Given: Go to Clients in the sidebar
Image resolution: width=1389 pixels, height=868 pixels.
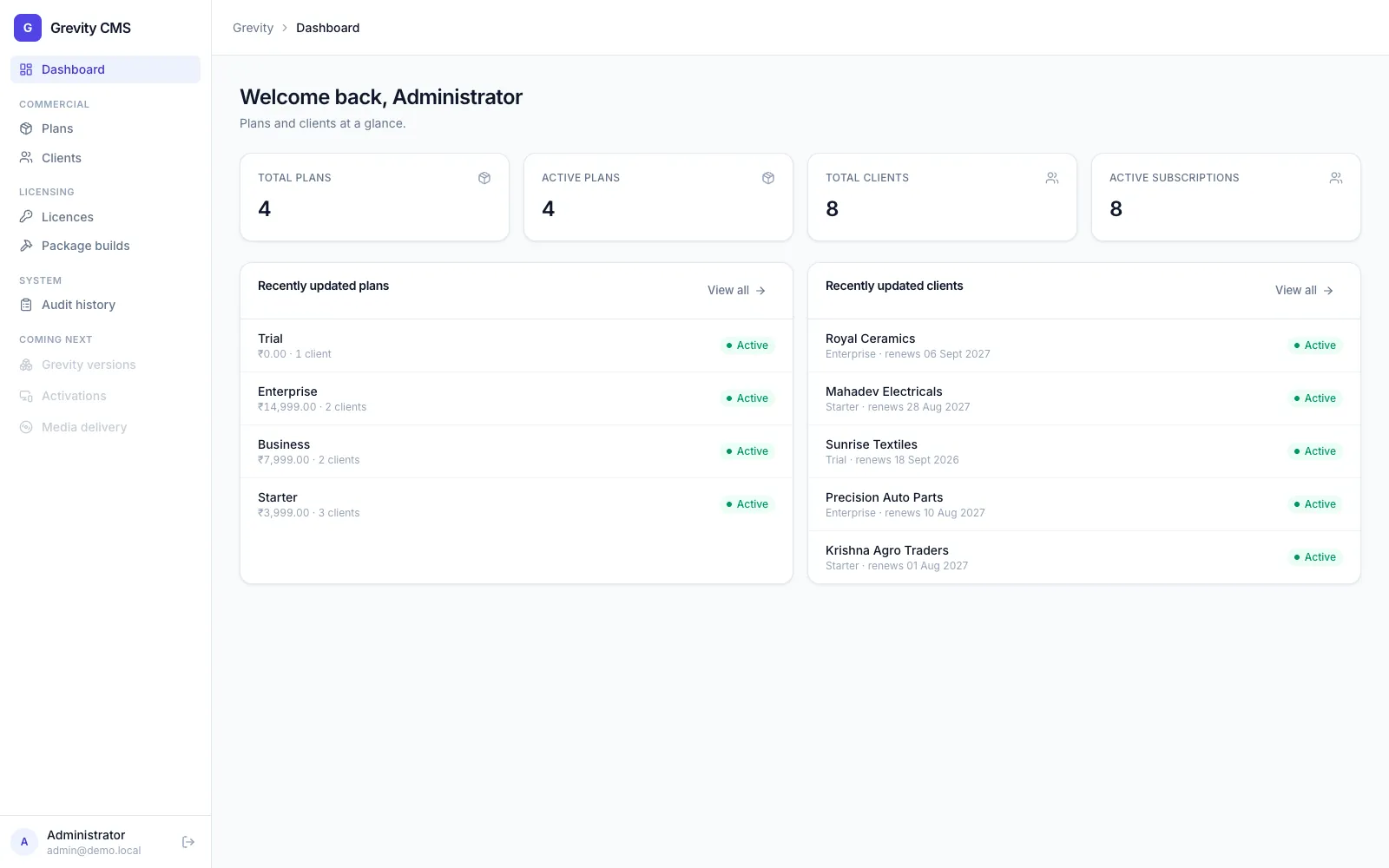Looking at the screenshot, I should pyautogui.click(x=105, y=158).
